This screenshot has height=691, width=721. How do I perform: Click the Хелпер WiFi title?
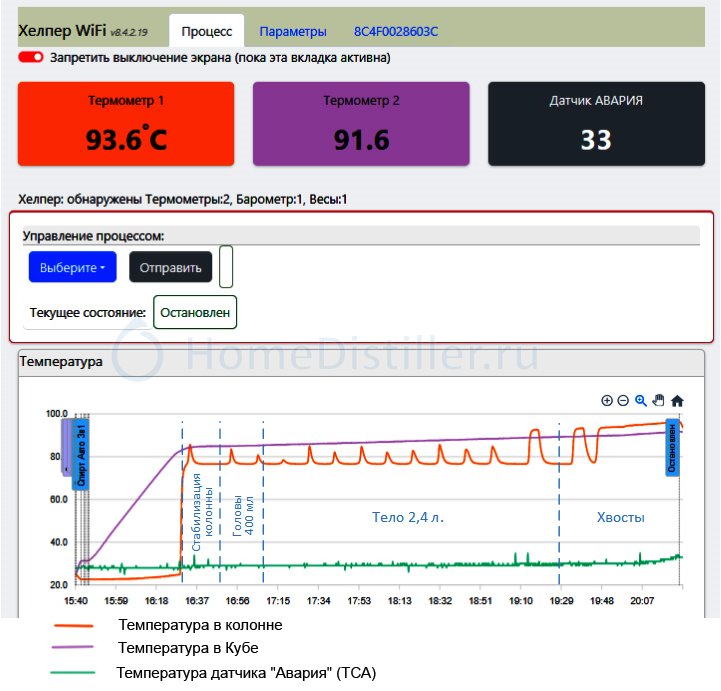tap(62, 31)
